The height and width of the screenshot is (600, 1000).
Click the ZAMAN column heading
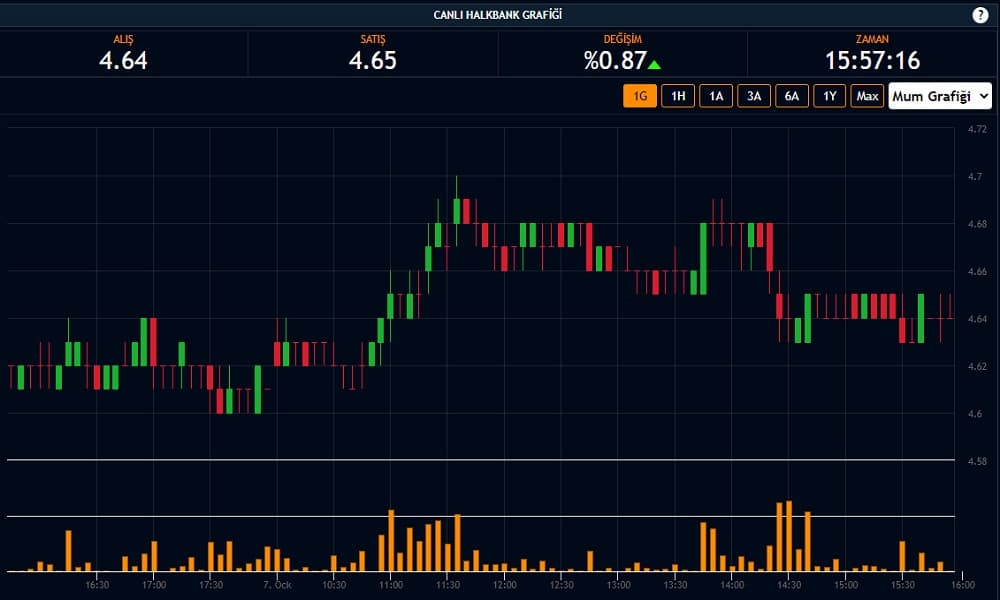tap(872, 39)
